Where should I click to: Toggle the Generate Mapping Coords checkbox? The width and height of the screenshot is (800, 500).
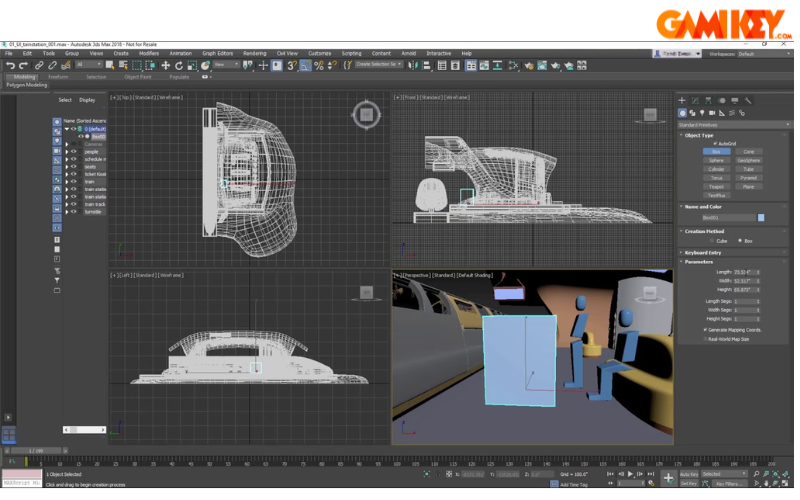[706, 330]
